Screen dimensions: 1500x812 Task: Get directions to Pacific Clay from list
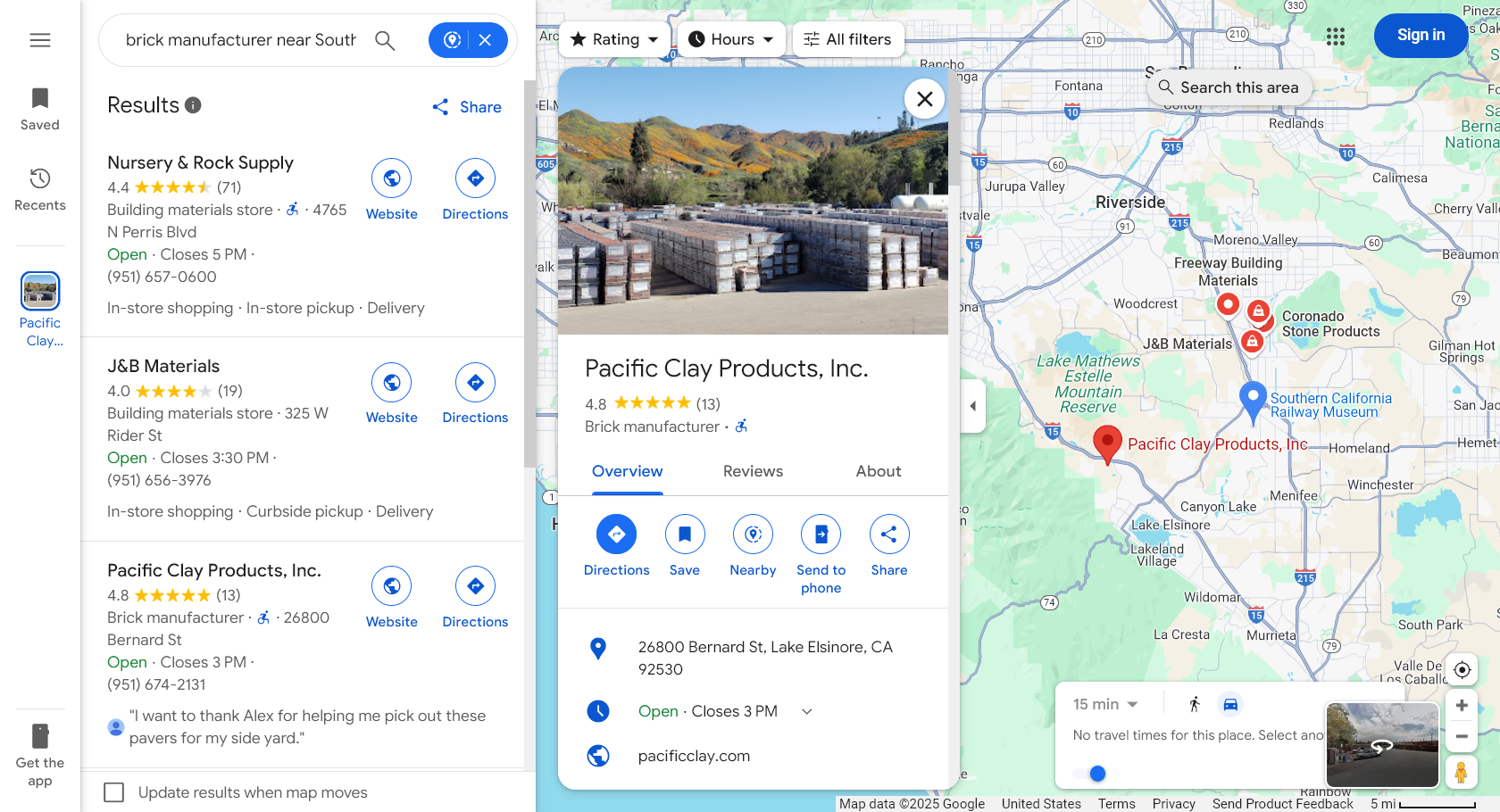point(475,598)
